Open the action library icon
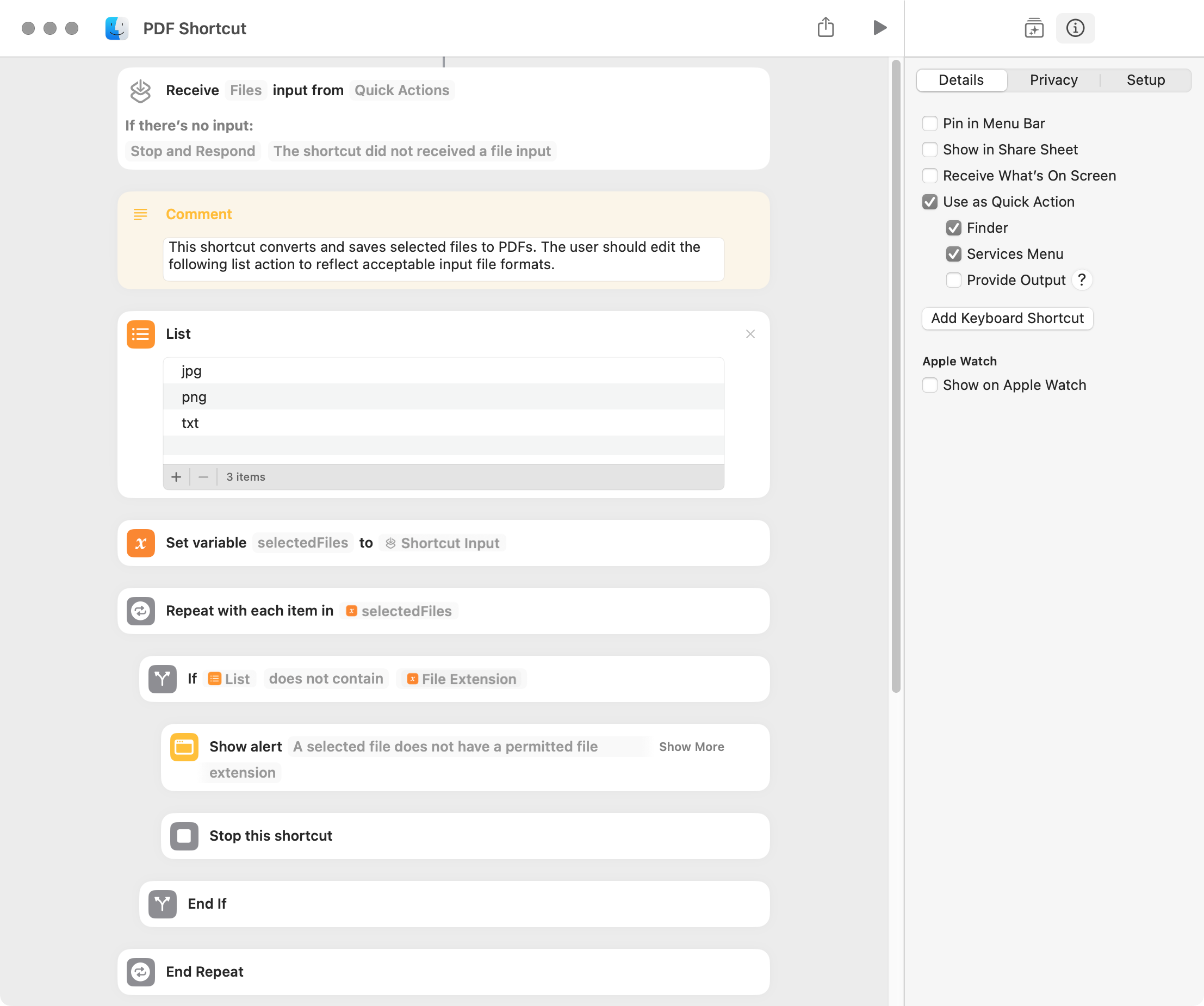This screenshot has width=1204, height=1006. 1034,28
